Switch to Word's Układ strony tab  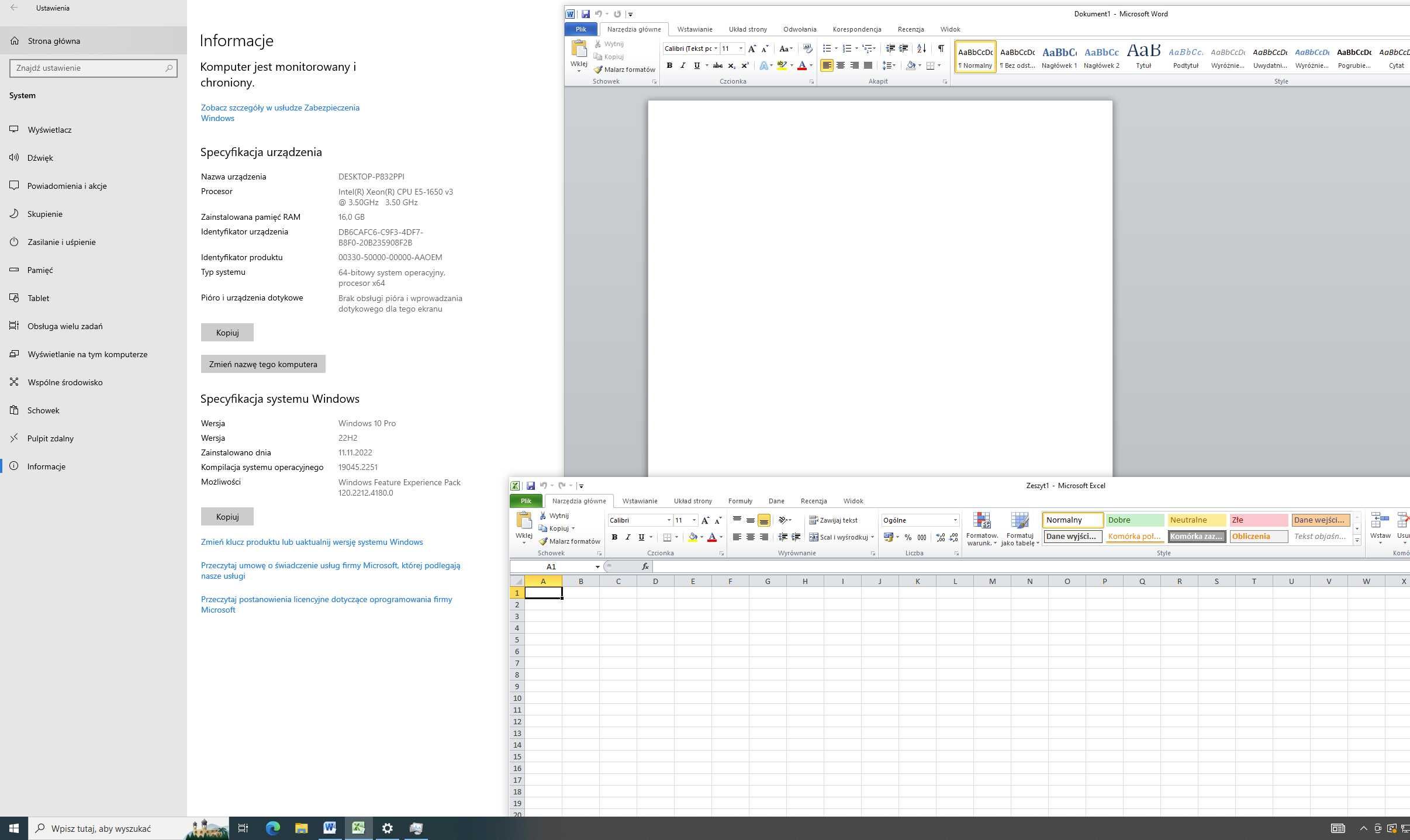point(748,29)
